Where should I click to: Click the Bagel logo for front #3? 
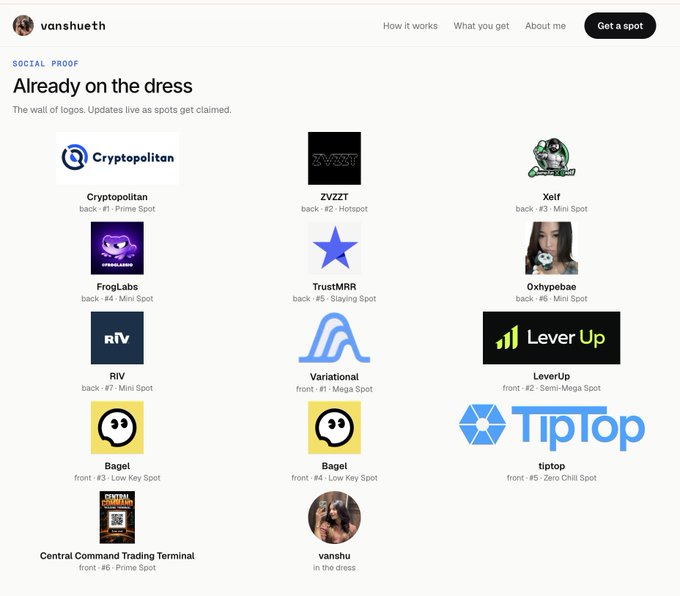coord(117,428)
